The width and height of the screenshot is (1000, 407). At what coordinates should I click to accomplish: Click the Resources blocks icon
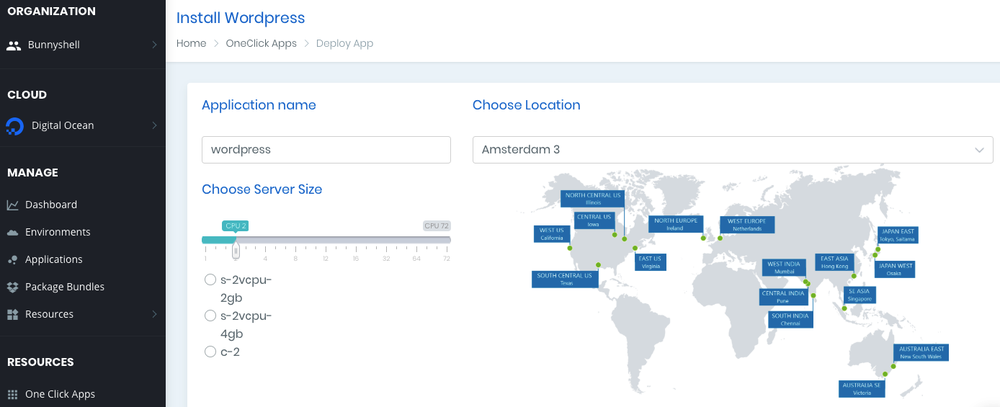tap(13, 314)
